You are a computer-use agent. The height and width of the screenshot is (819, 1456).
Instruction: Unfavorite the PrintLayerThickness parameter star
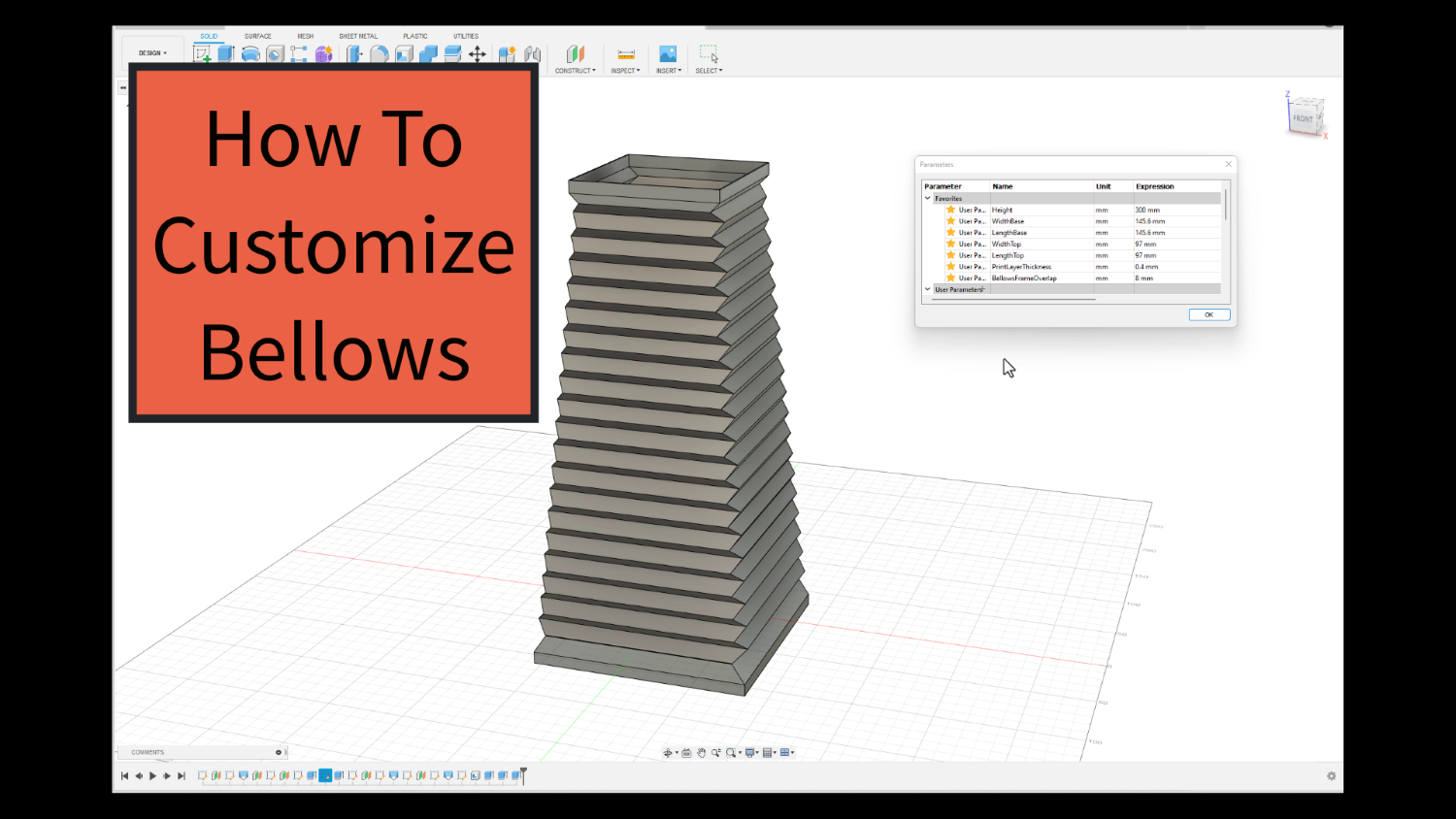951,267
